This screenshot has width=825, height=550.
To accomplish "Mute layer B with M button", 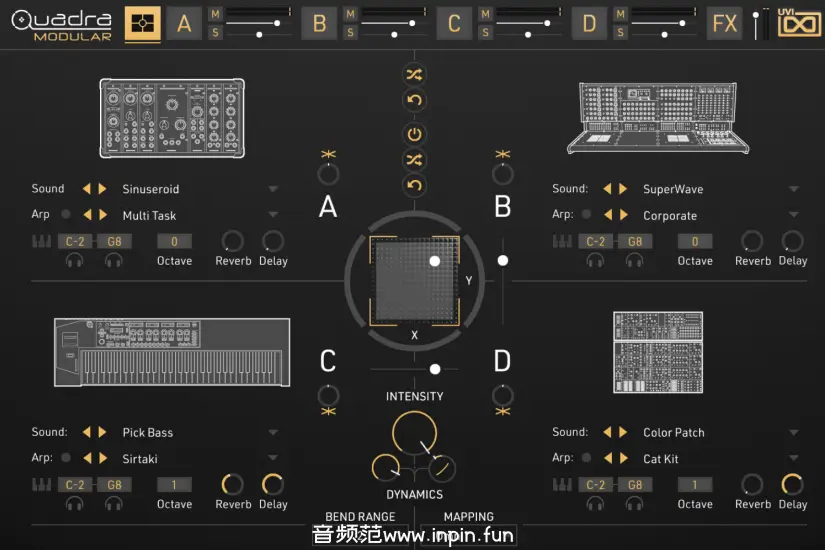I will [x=350, y=14].
